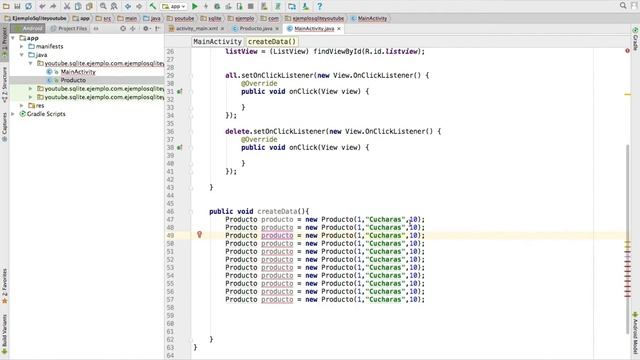Select the MainActivity.java editor tab

click(314, 29)
